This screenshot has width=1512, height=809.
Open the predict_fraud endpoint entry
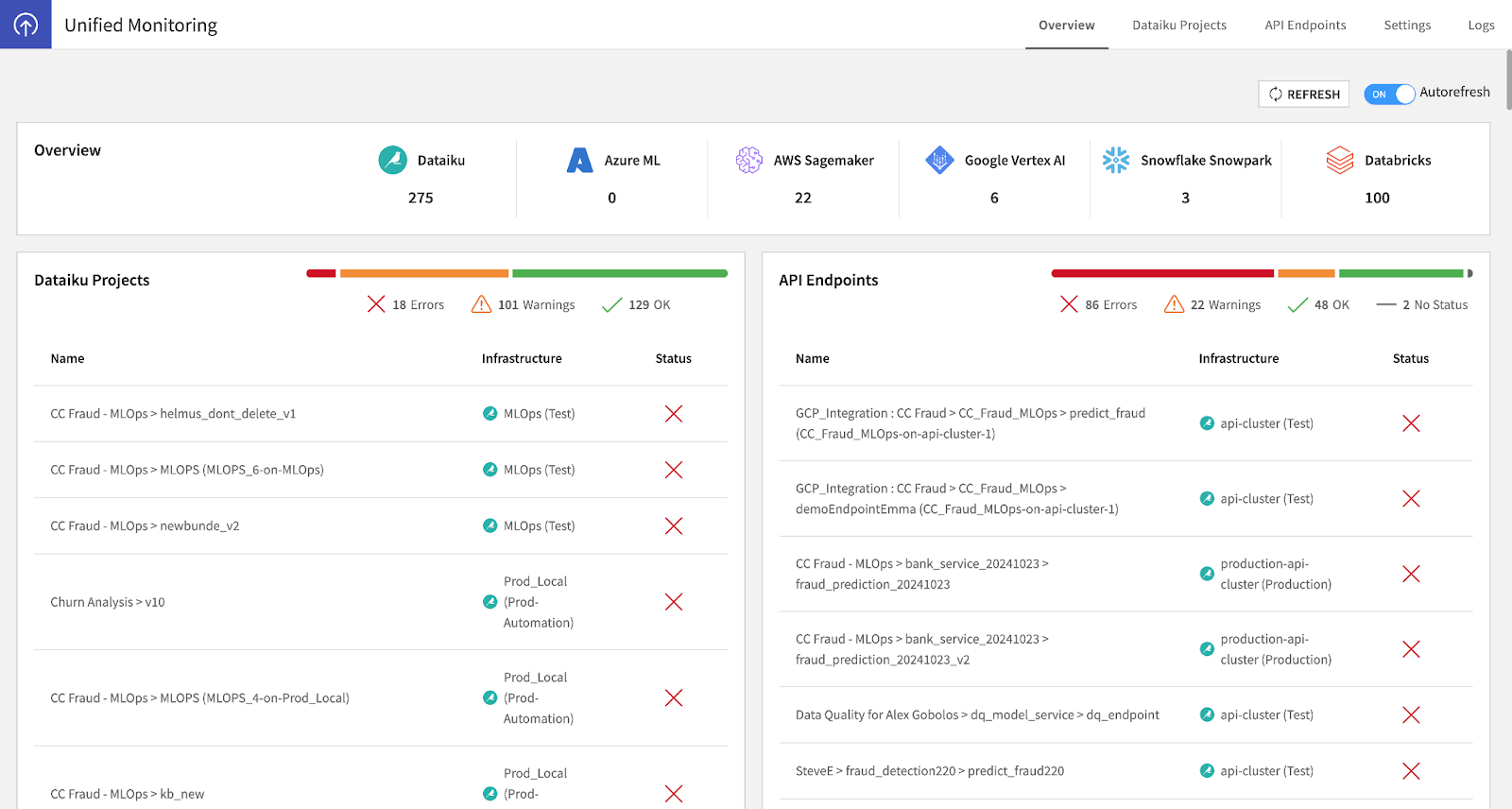(971, 423)
